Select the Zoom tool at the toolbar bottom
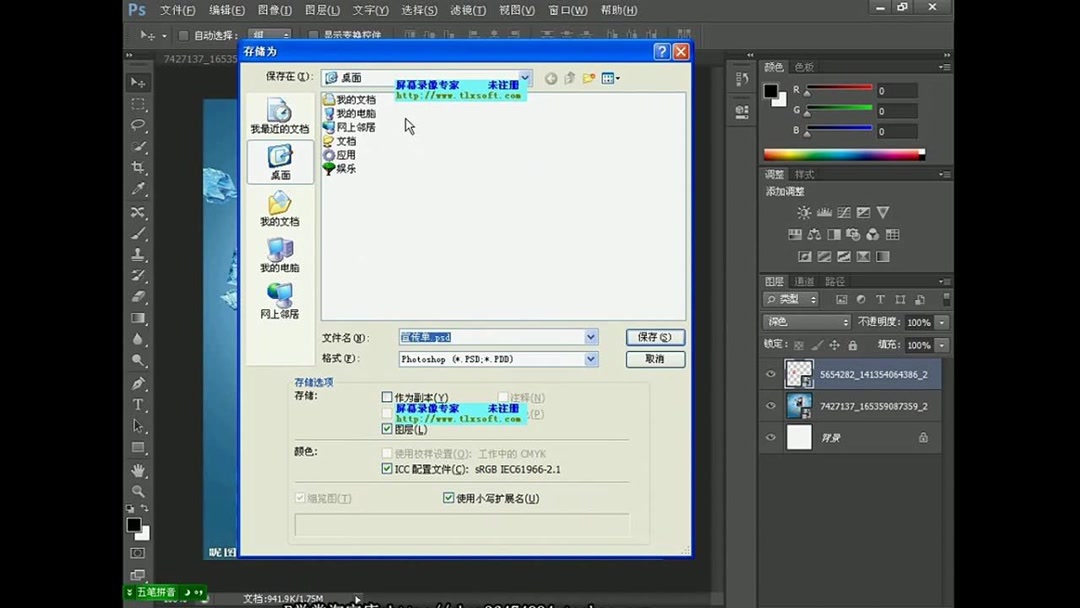The image size is (1080, 608). coord(138,487)
